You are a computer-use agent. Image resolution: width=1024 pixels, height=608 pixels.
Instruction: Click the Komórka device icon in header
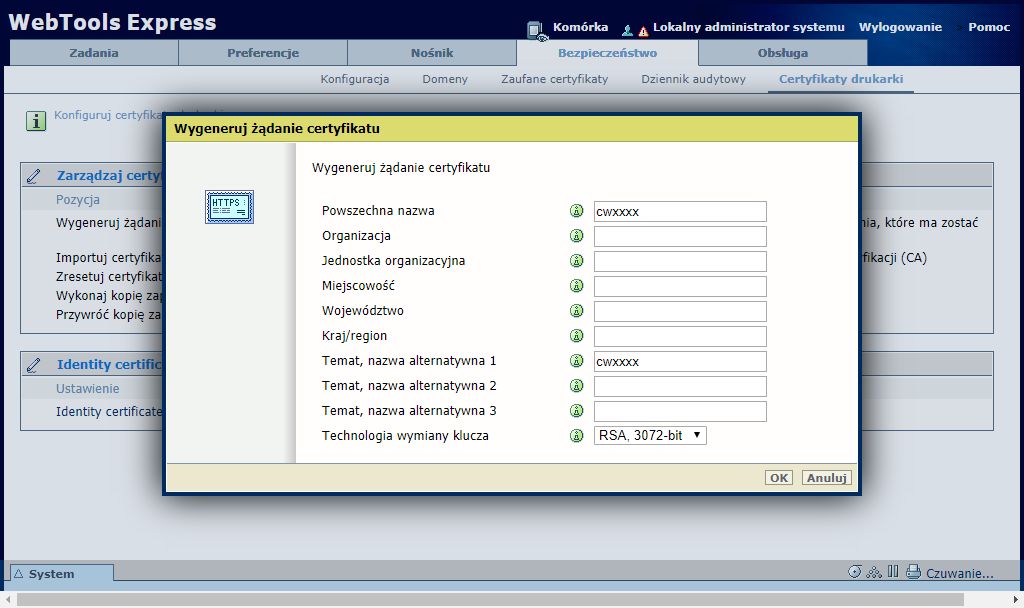(537, 29)
